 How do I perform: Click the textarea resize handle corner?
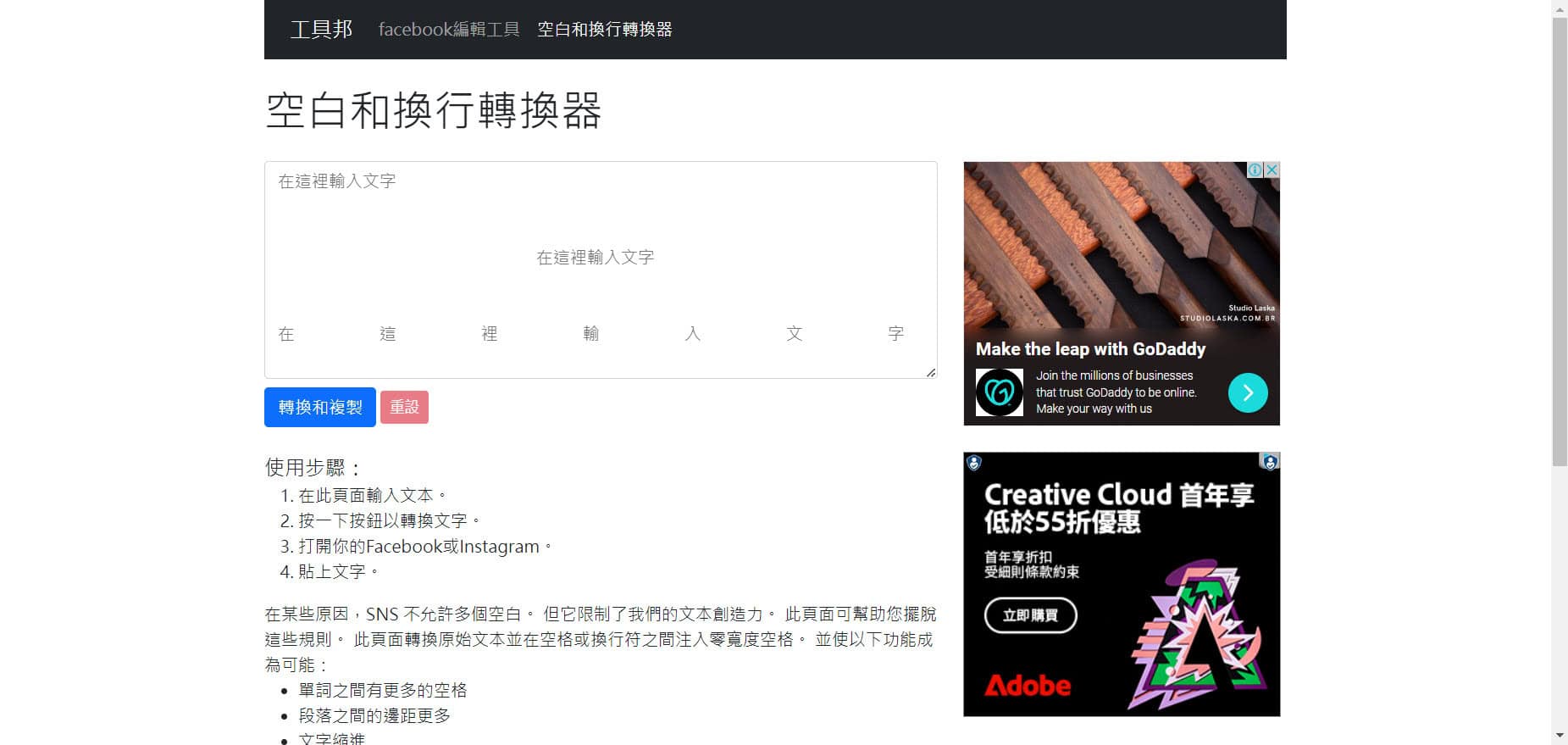coord(931,372)
